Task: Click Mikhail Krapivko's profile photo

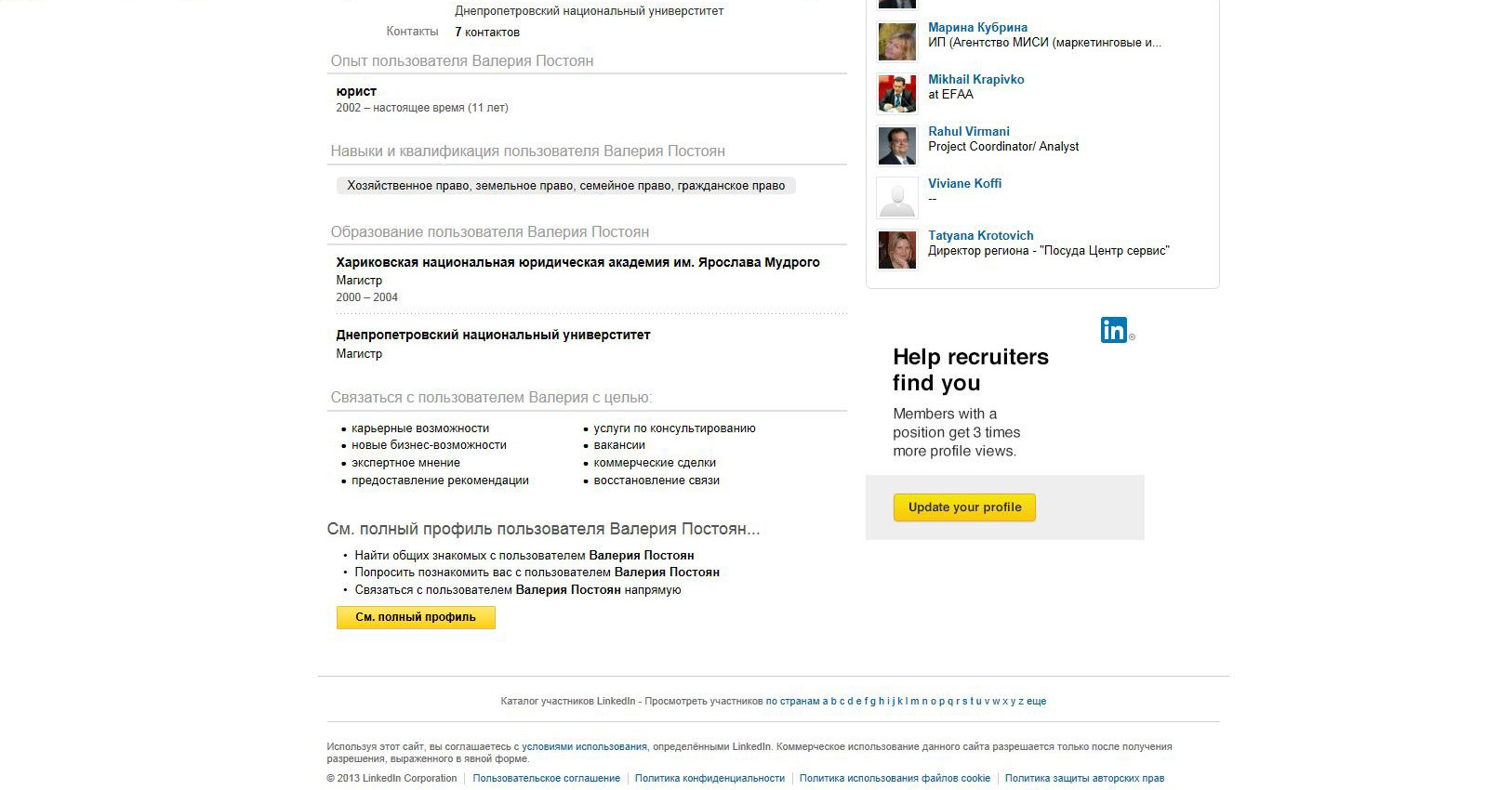Action: (897, 94)
